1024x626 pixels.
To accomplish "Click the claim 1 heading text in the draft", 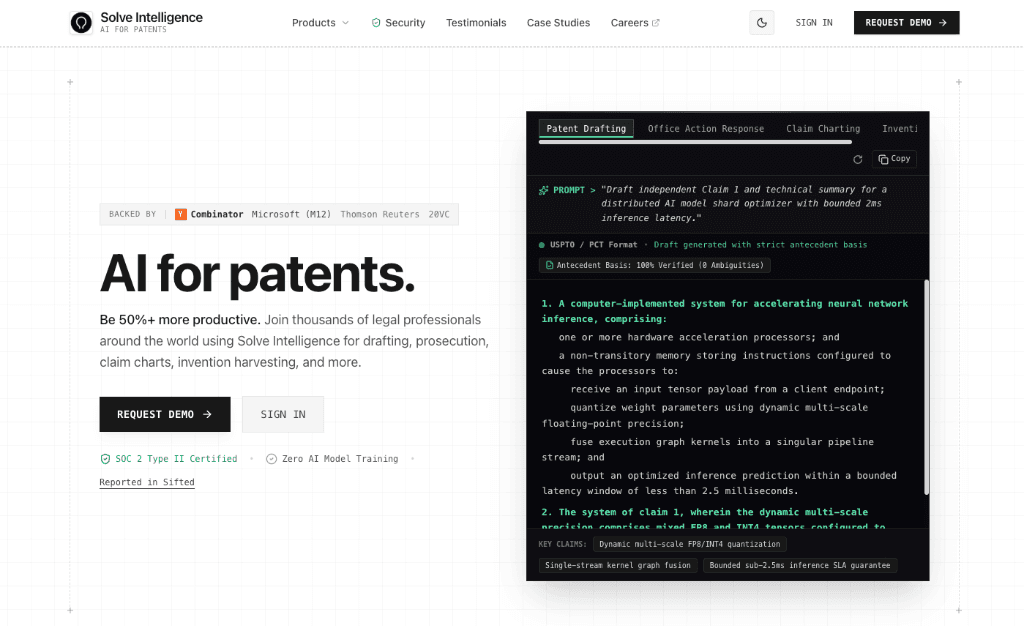I will (x=724, y=311).
